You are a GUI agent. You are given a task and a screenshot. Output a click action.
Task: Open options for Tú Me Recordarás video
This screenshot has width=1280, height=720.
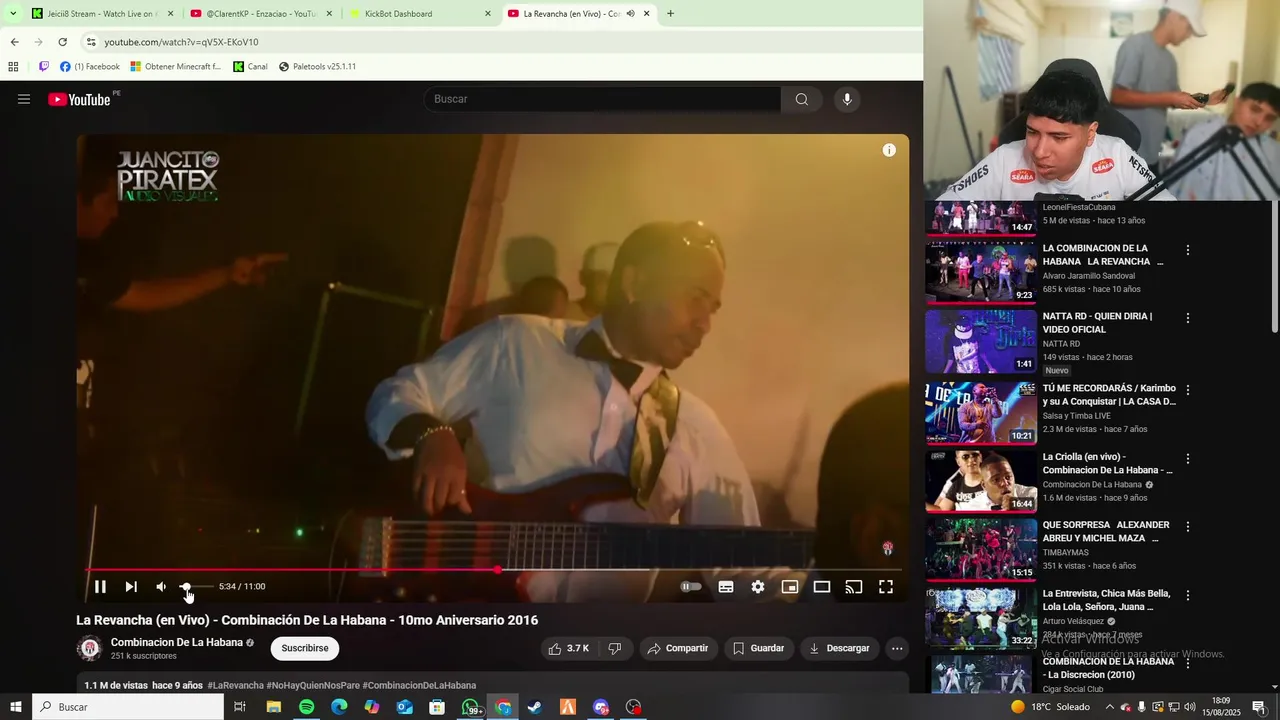(x=1188, y=390)
